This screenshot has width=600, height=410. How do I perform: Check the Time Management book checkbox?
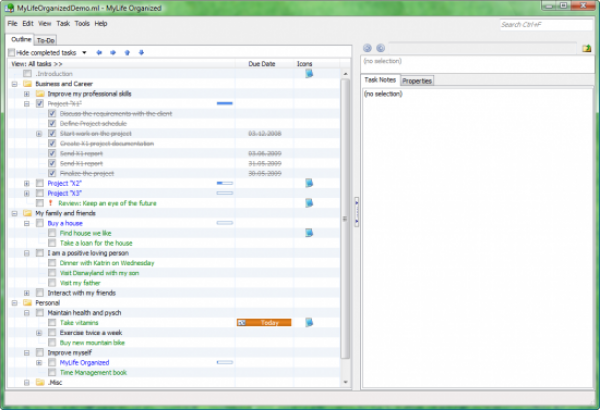(52, 372)
